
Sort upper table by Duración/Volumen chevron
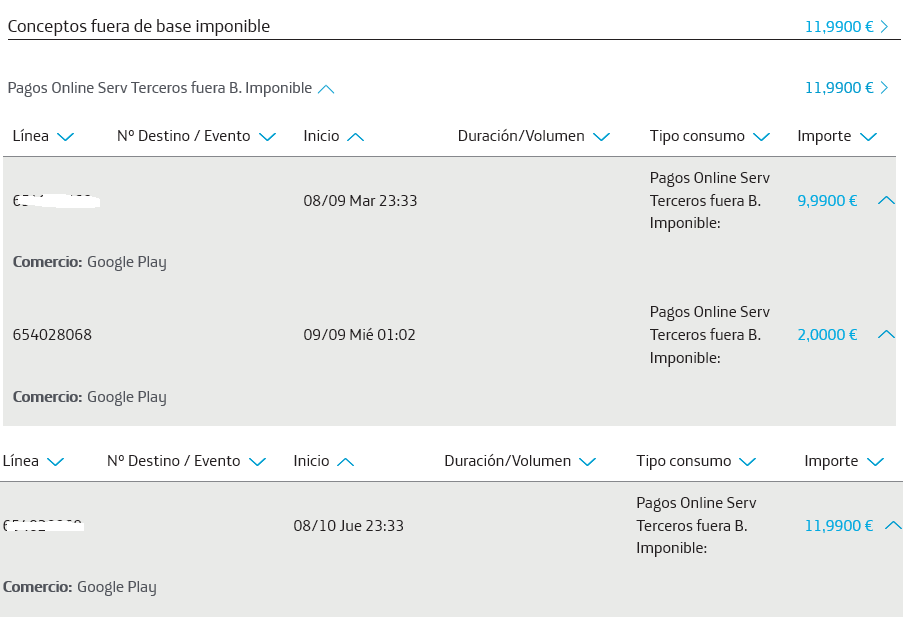601,137
